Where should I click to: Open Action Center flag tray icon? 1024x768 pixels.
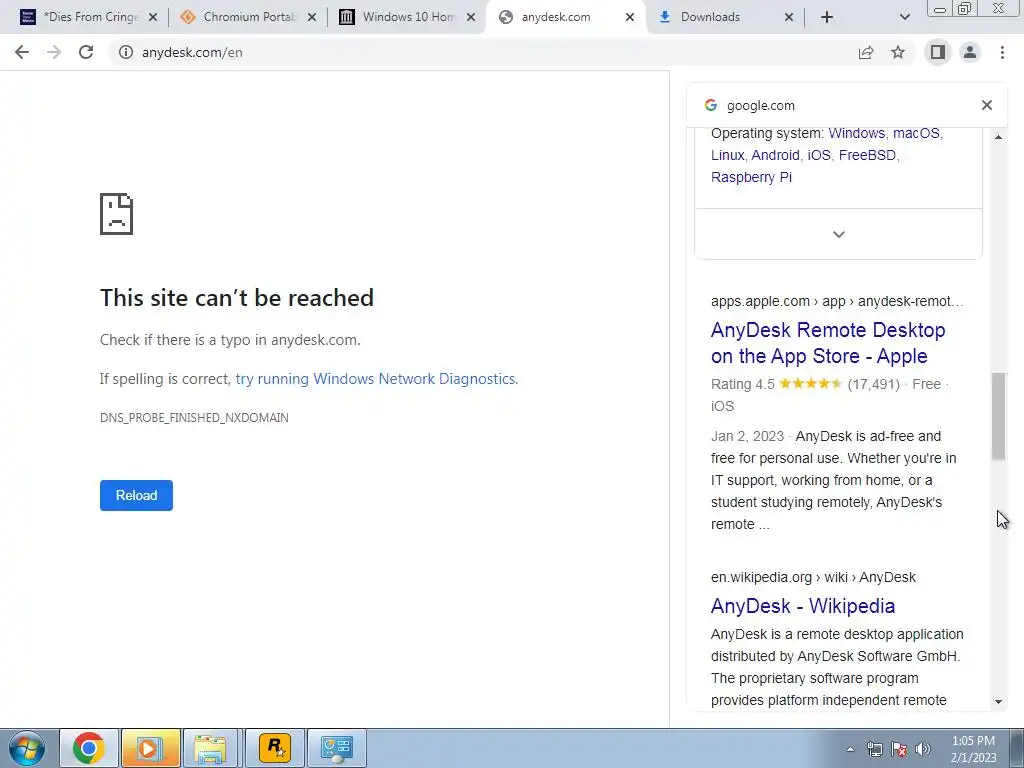[x=899, y=749]
